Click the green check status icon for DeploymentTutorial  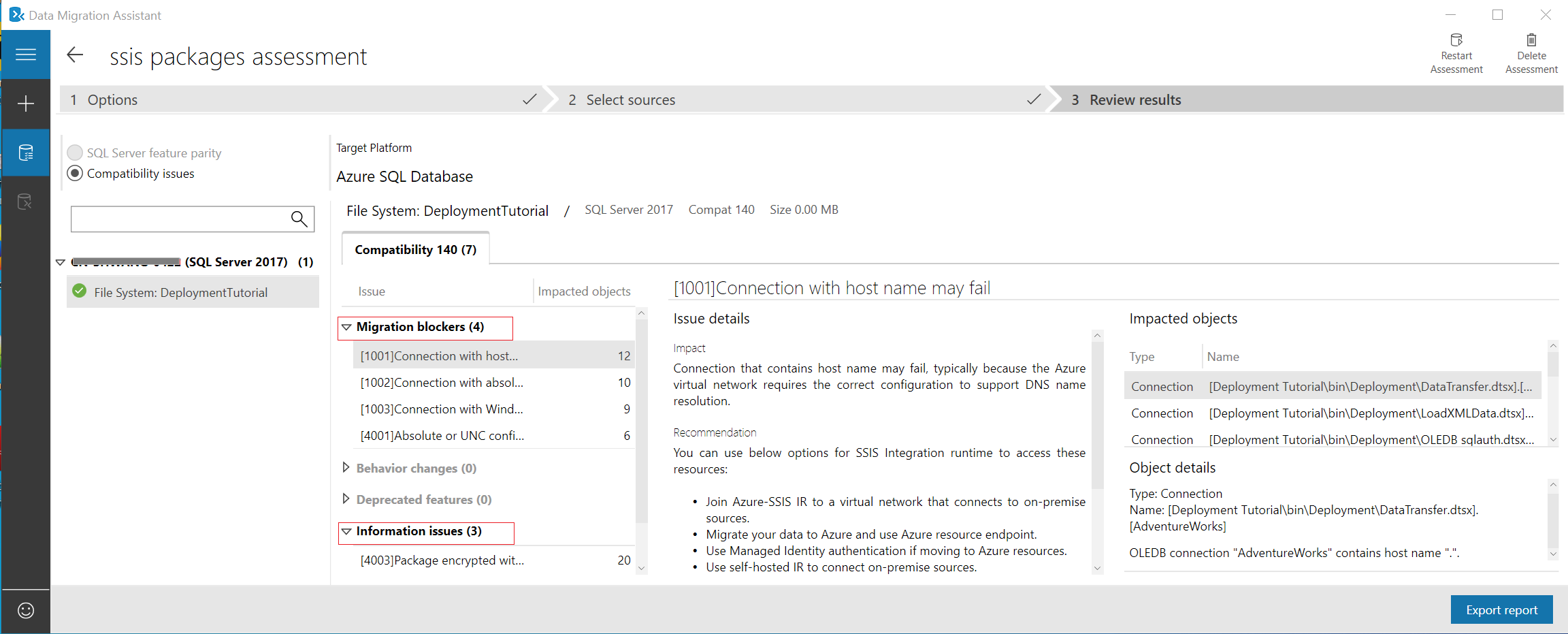point(80,291)
